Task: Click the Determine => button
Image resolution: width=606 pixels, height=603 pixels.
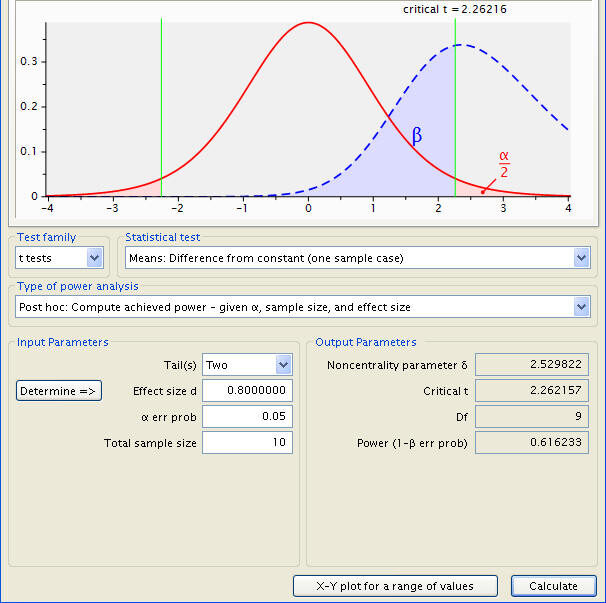Action: pos(59,391)
